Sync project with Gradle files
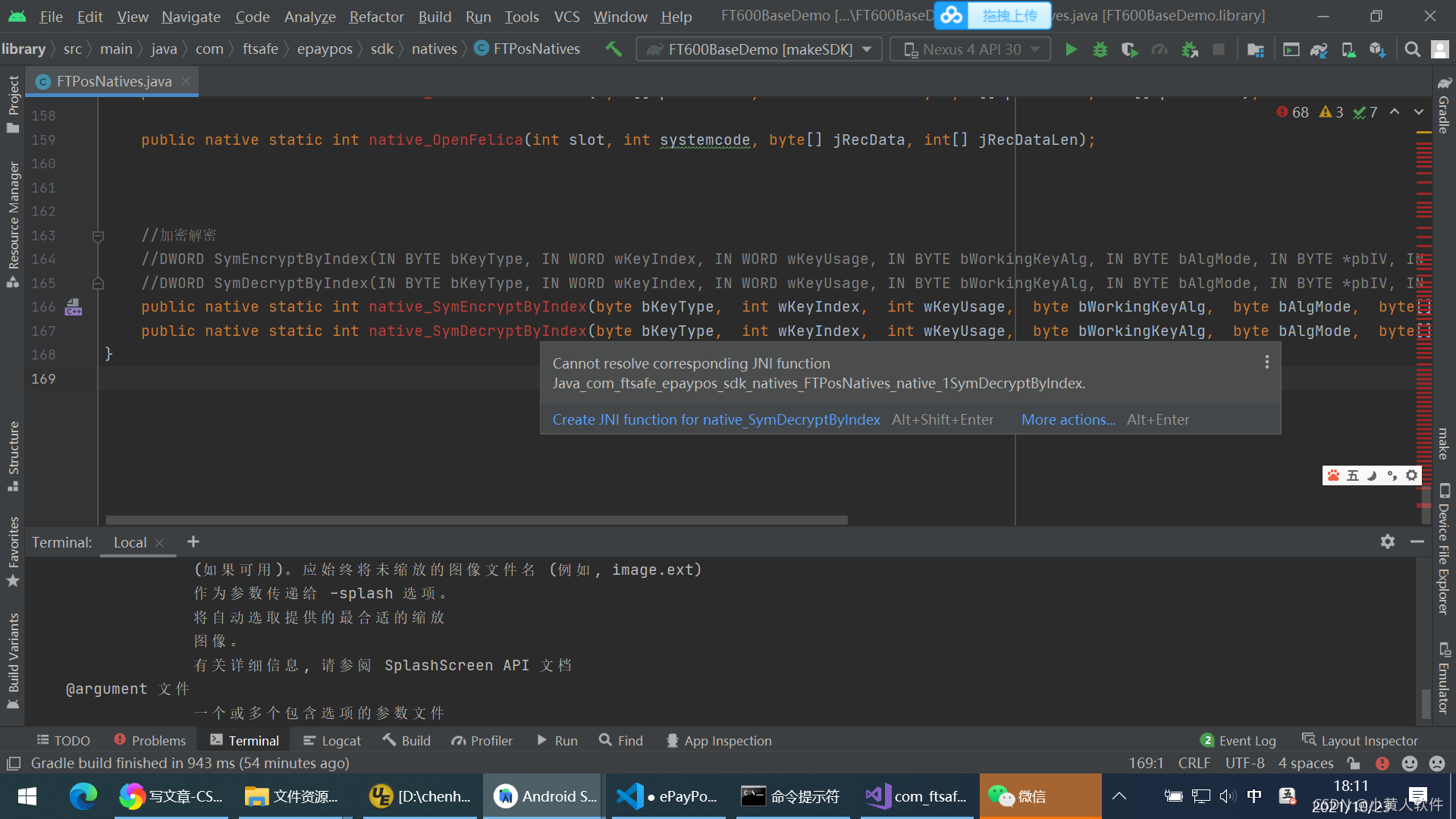Viewport: 1456px width, 819px height. [1319, 49]
